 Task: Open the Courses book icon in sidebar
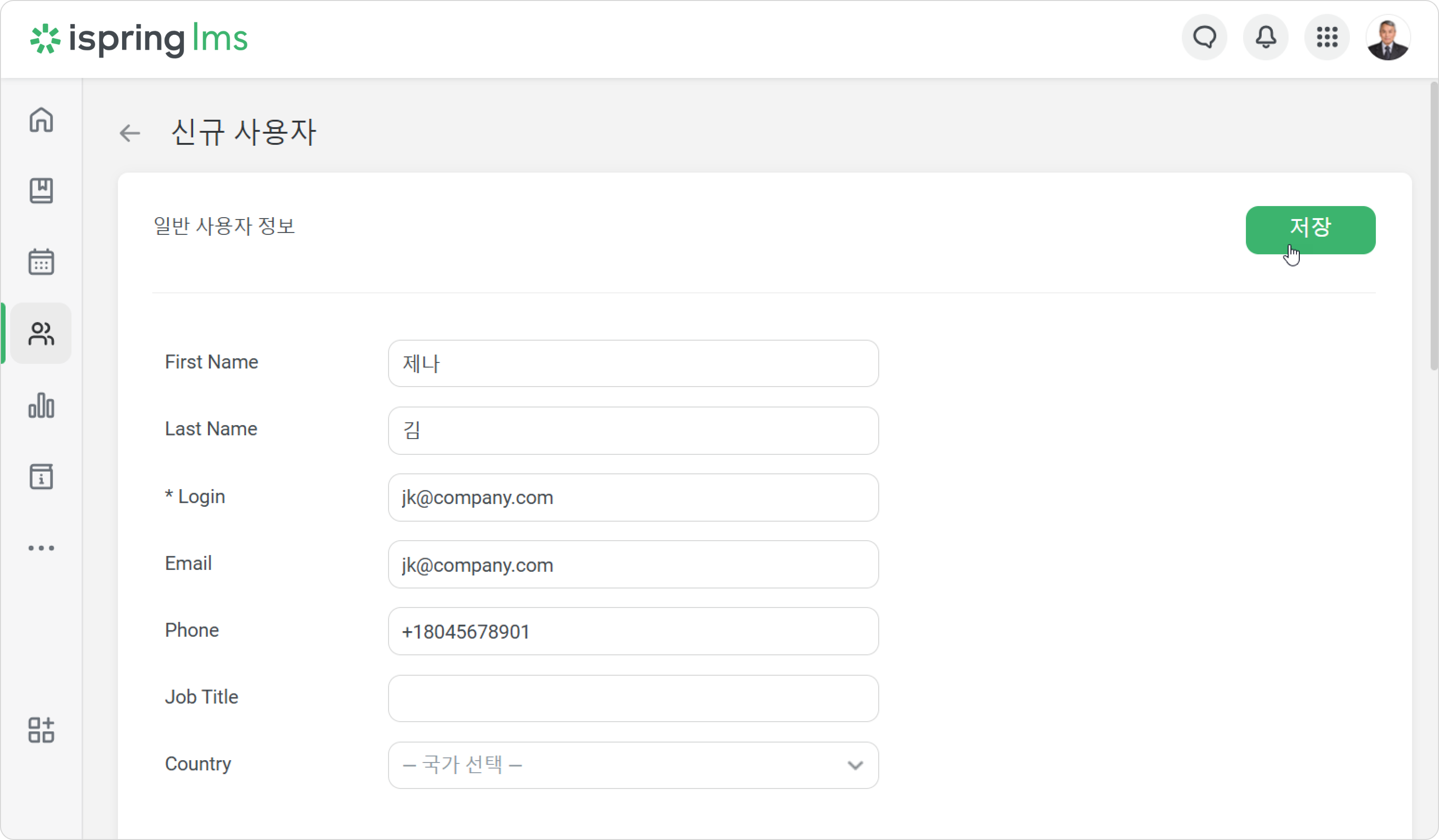click(41, 191)
